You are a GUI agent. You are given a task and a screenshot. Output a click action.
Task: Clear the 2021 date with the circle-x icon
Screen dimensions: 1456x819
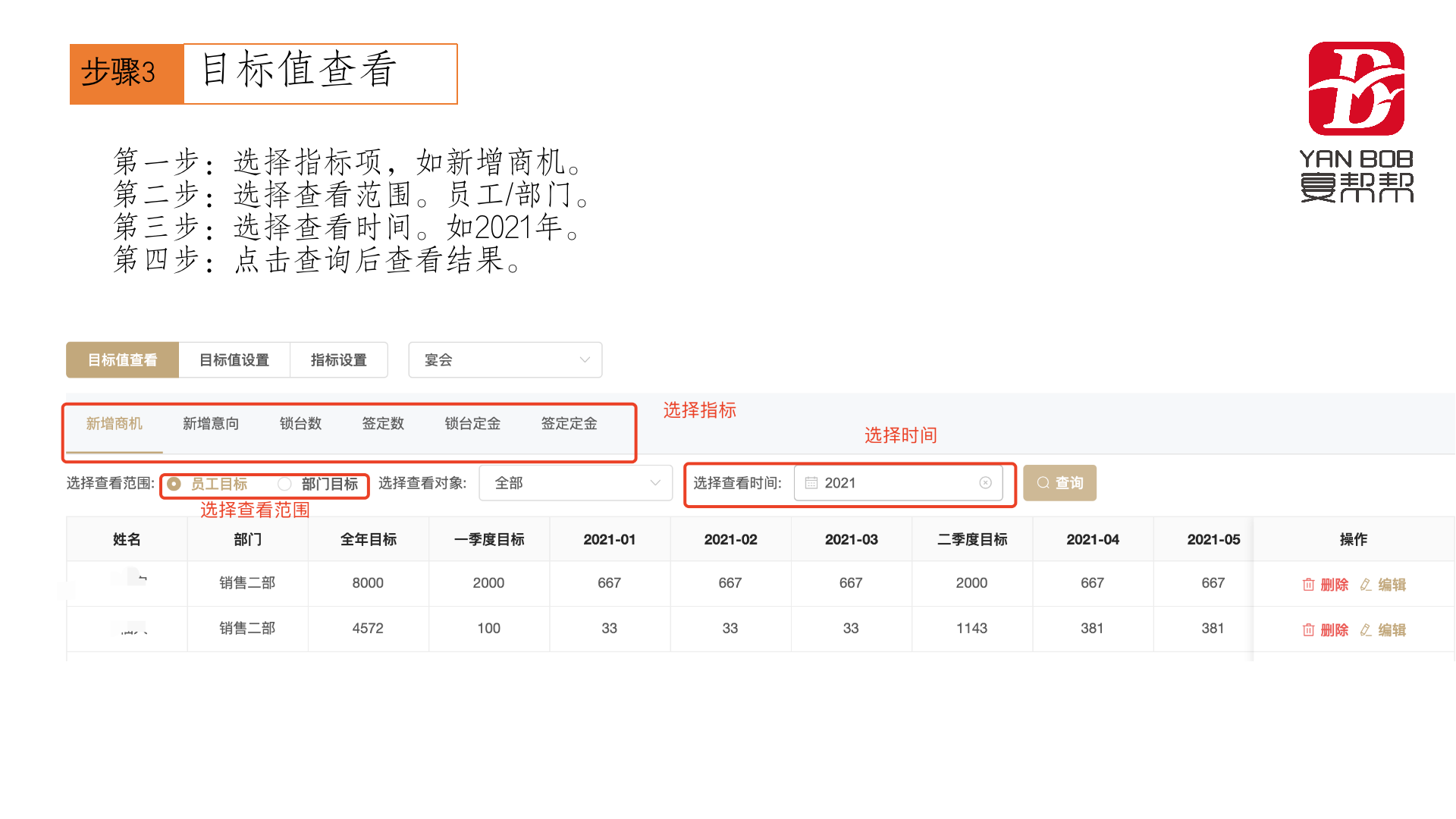985,483
